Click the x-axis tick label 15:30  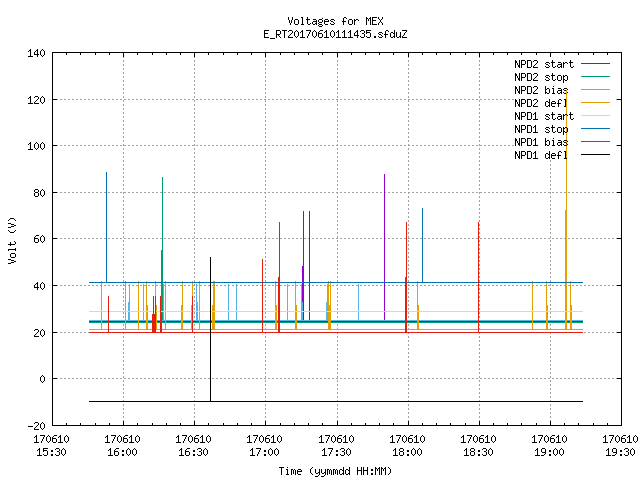tap(51, 452)
